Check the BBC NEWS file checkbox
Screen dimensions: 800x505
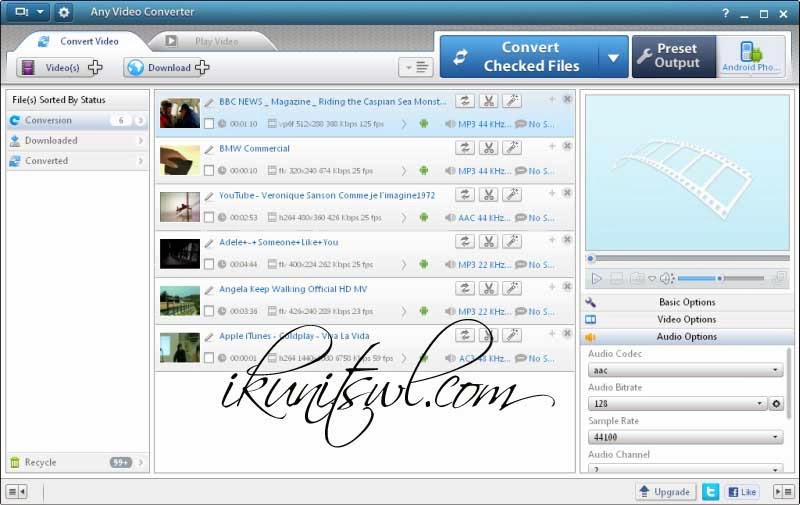click(209, 123)
